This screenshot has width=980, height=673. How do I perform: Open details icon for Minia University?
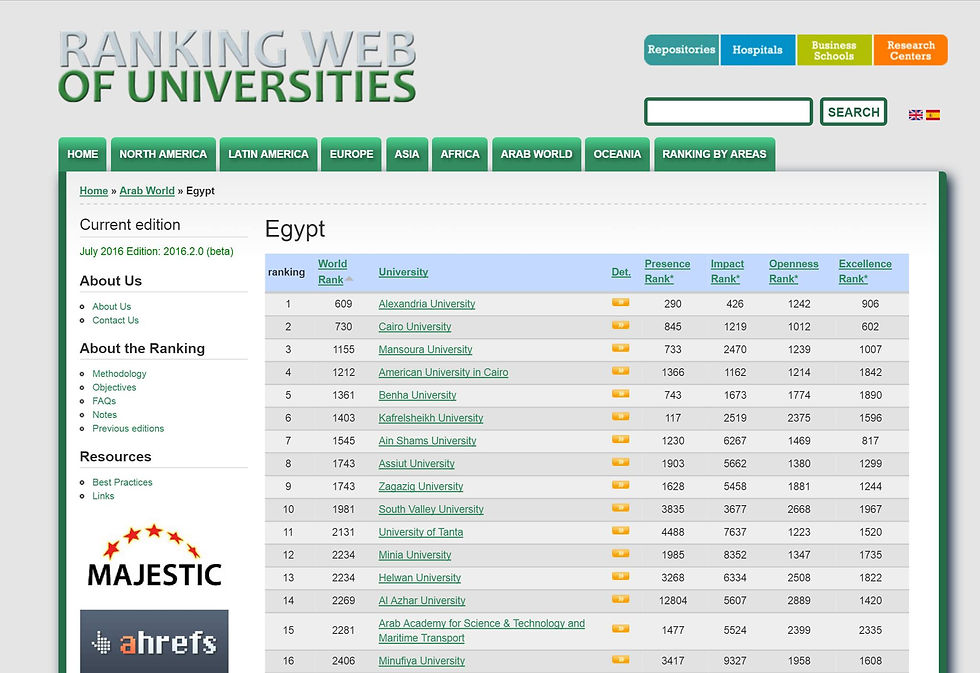coord(620,554)
